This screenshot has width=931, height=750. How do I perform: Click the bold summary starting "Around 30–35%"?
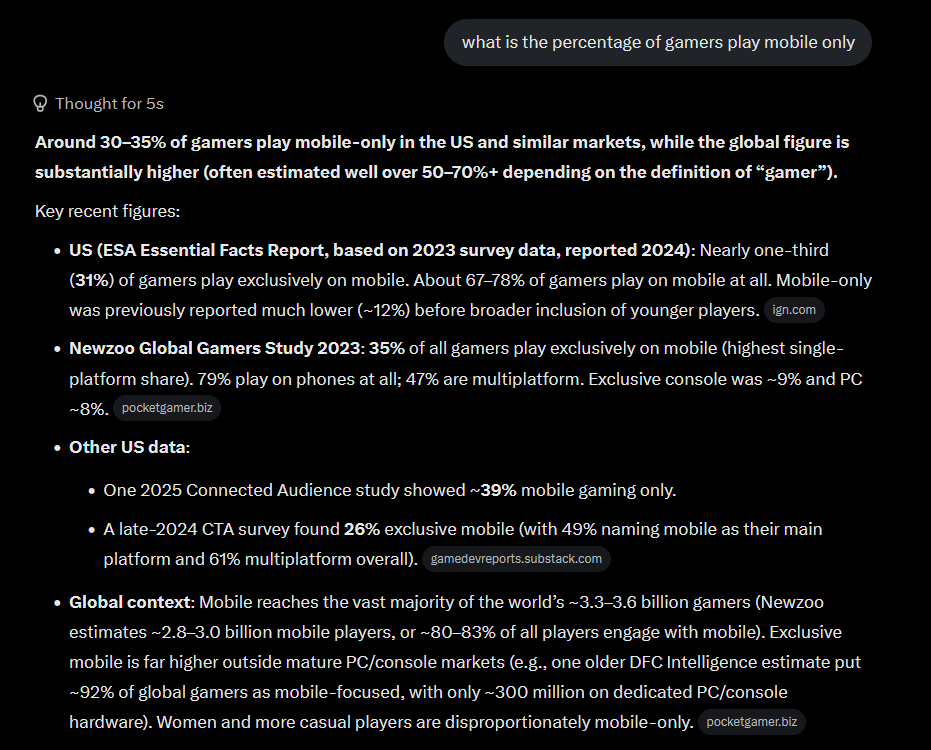coord(442,157)
